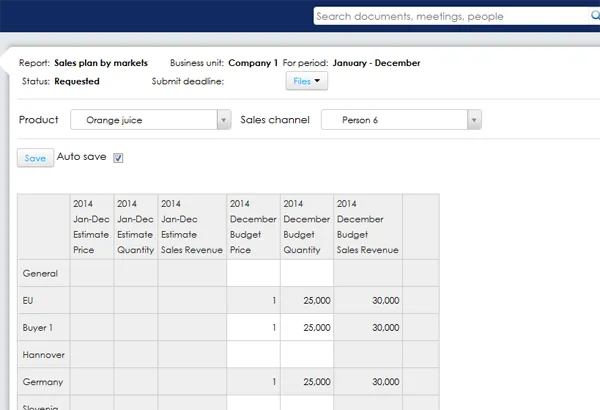Open the Files dropdown button
Image resolution: width=600 pixels, height=410 pixels.
click(x=307, y=81)
